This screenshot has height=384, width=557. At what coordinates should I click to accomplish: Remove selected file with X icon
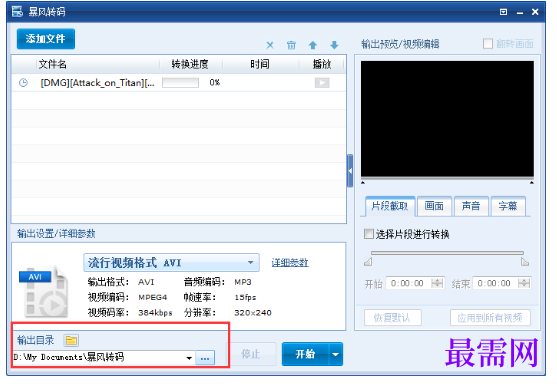[270, 45]
